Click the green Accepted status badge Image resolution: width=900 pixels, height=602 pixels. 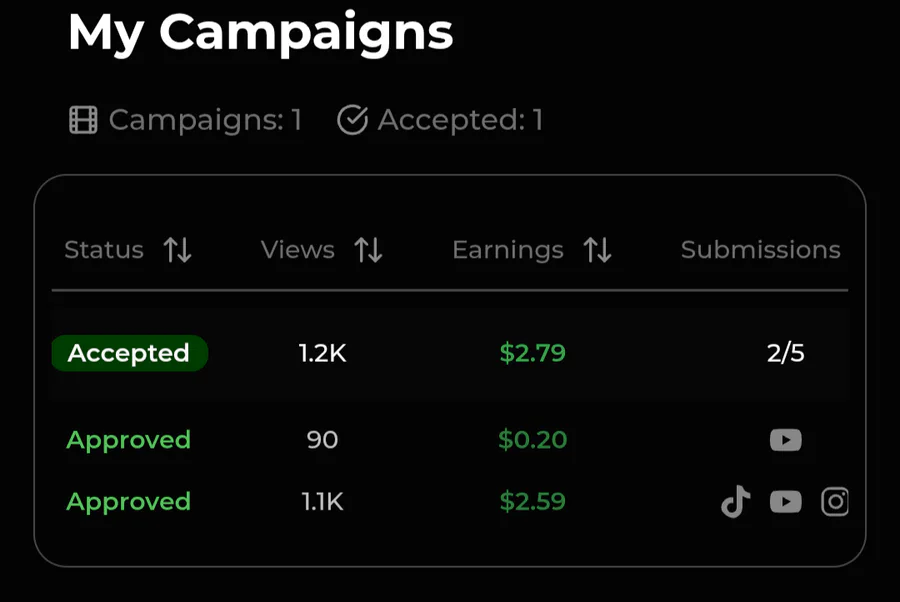point(129,353)
